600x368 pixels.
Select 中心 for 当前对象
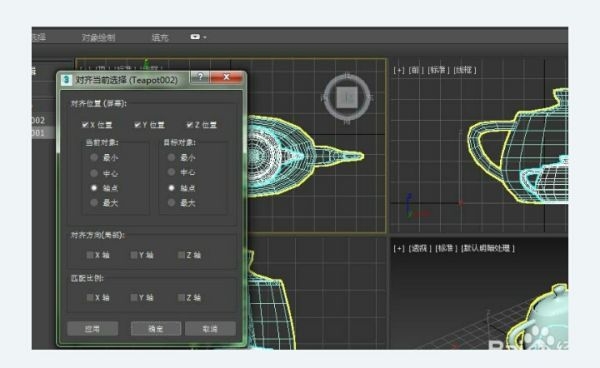(x=94, y=173)
